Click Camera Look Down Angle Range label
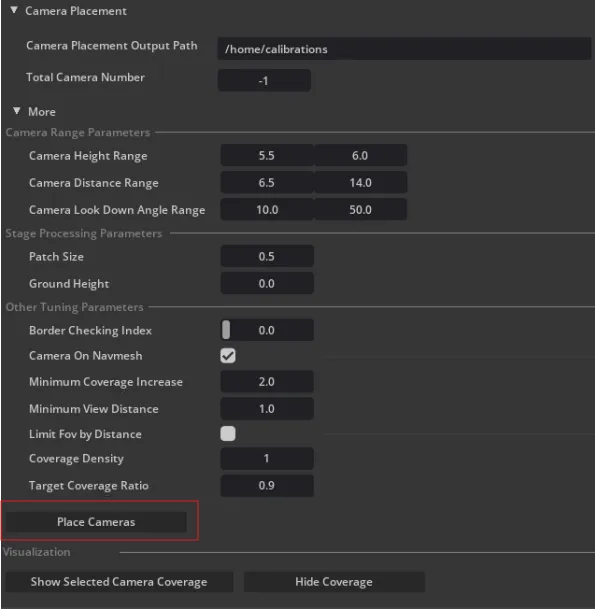Image resolution: width=595 pixels, height=609 pixels. click(117, 210)
